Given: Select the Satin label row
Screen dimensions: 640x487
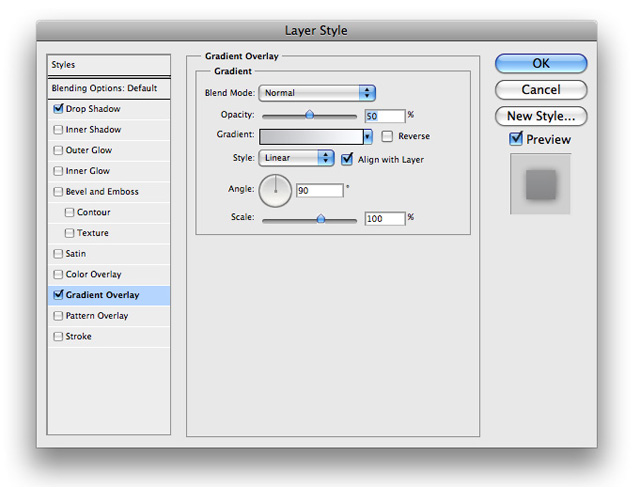Looking at the screenshot, I should click(x=109, y=254).
